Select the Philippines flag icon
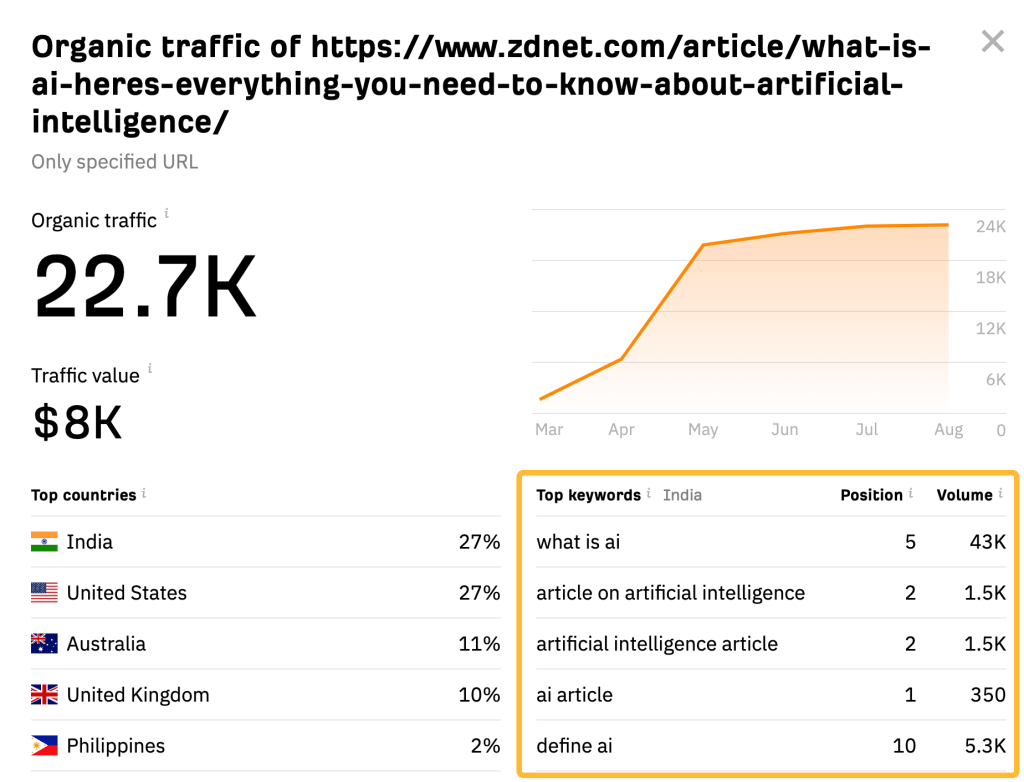The image size is (1024, 782). coord(43,745)
